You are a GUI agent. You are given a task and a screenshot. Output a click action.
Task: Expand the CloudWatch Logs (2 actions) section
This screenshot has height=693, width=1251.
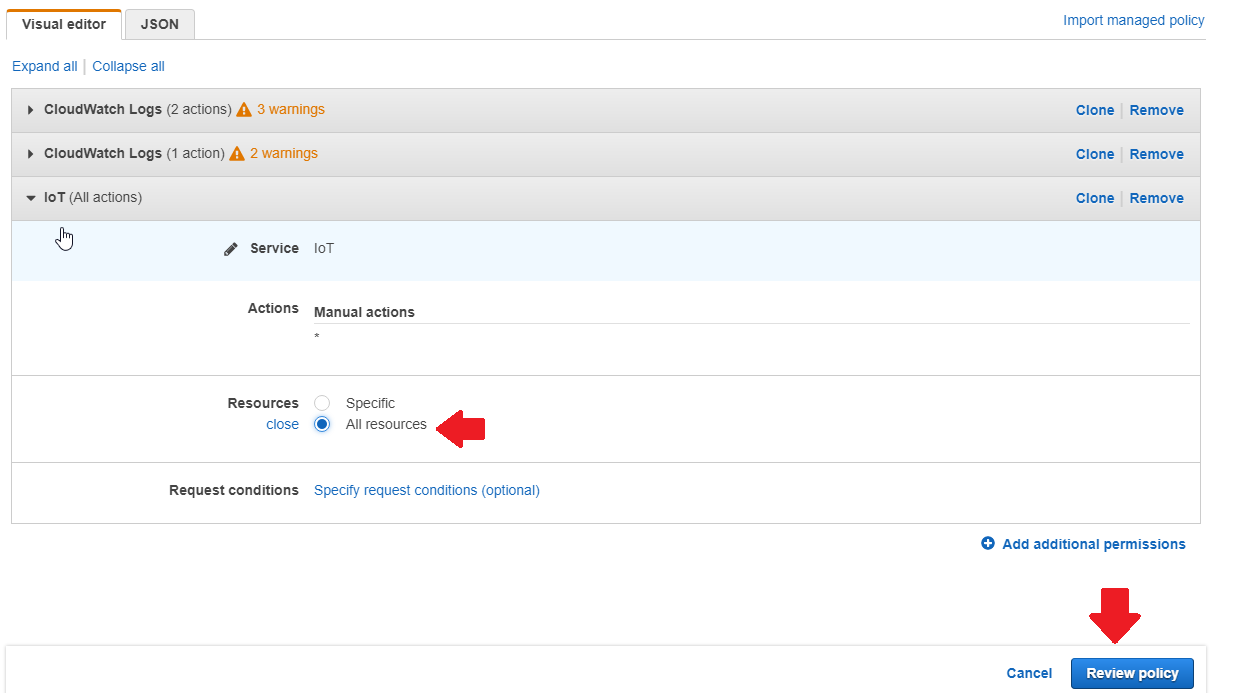point(30,110)
